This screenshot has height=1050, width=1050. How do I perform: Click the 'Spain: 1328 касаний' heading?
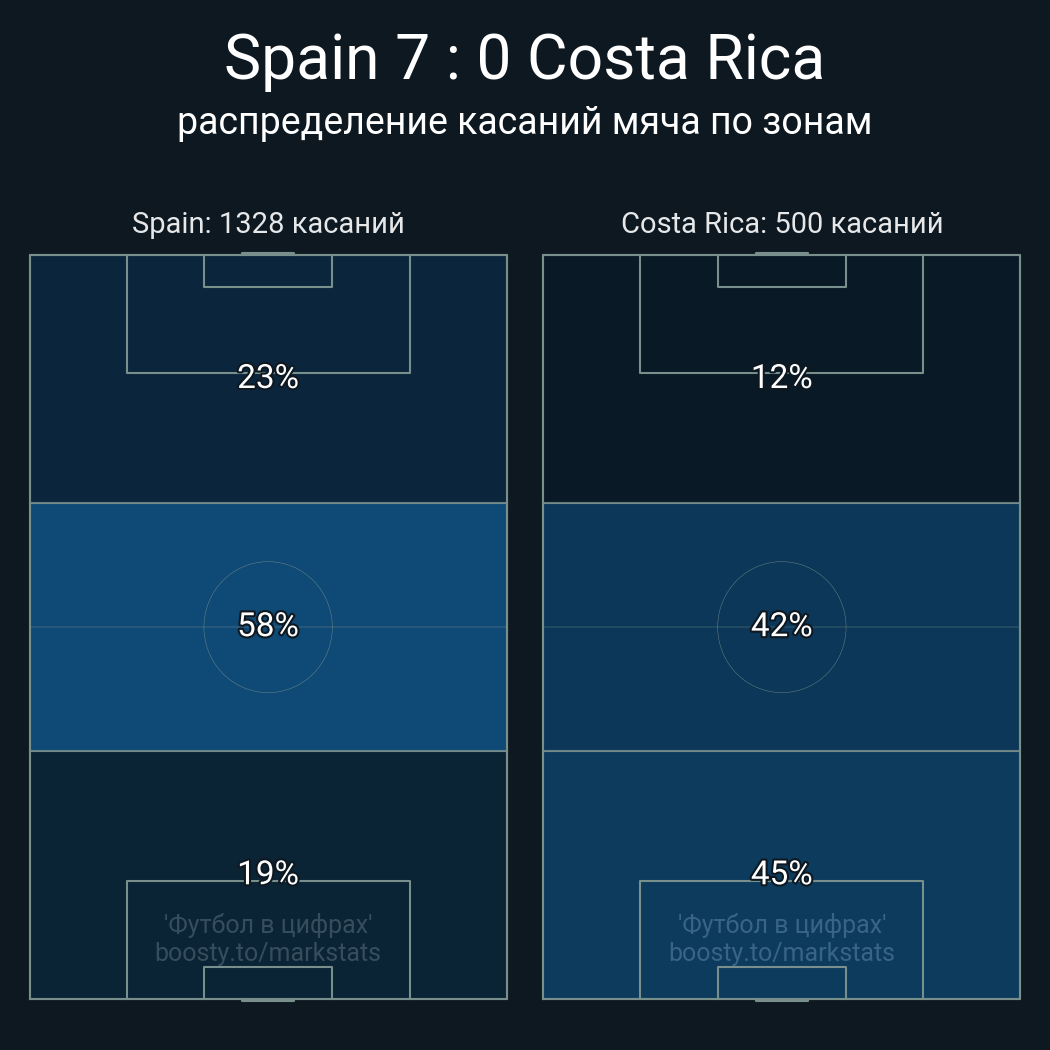[x=268, y=223]
